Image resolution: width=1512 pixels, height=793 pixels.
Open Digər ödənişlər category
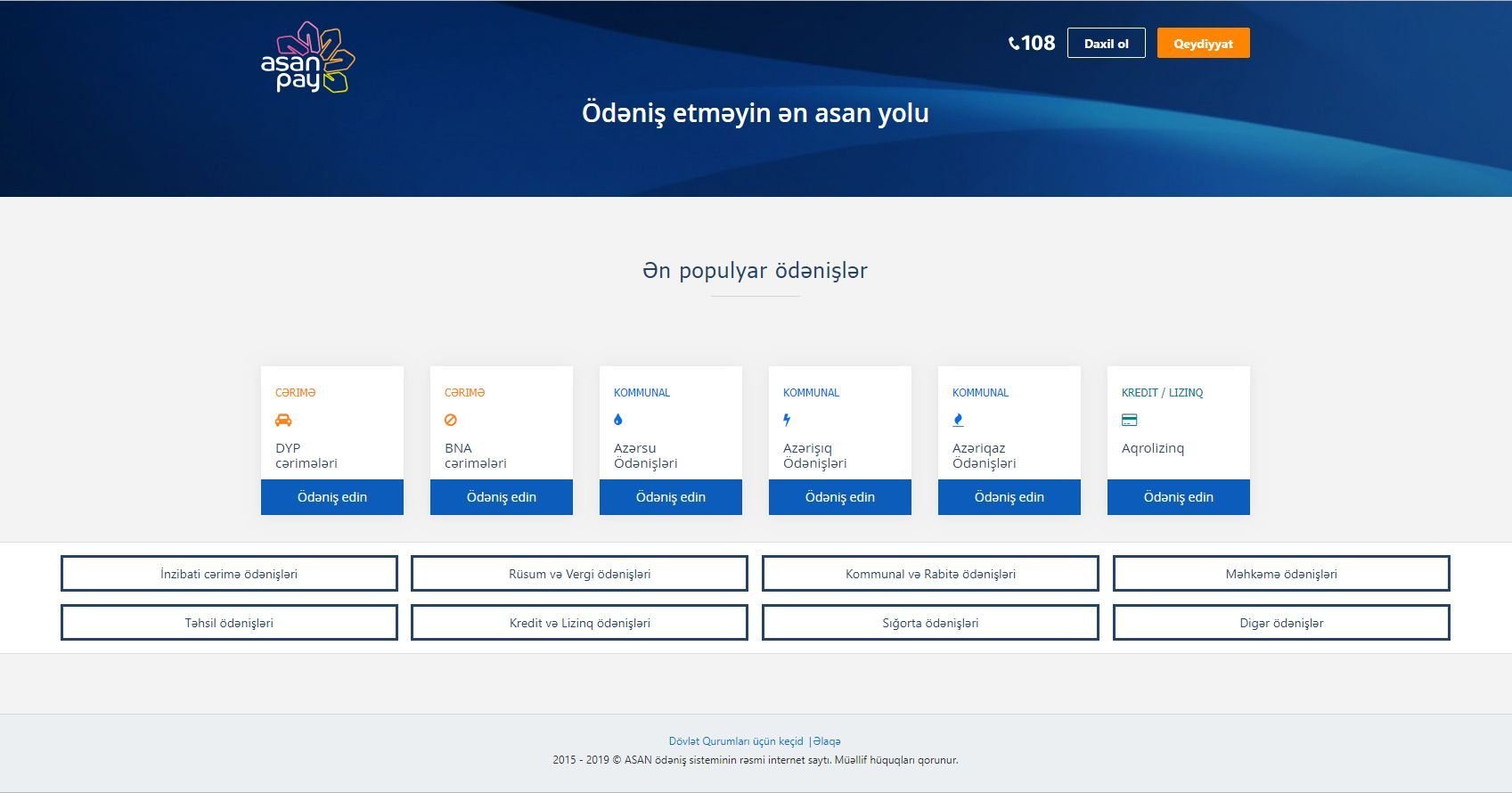tap(1281, 623)
